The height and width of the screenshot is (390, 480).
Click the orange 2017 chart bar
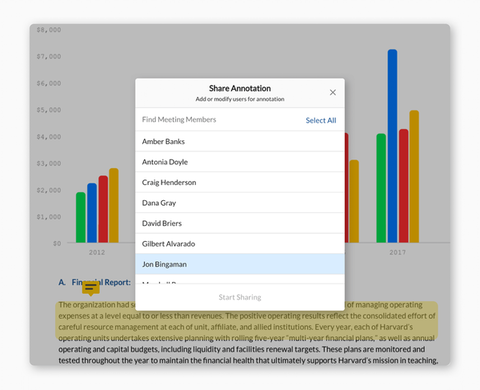click(414, 176)
